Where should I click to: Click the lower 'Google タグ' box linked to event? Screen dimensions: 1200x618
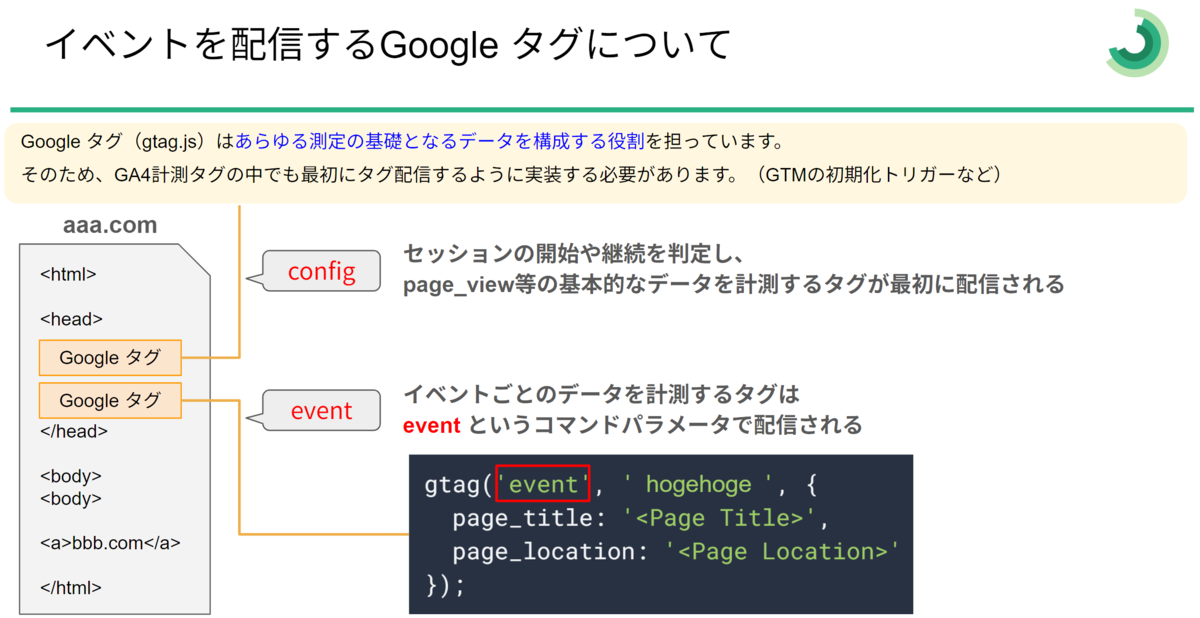[x=110, y=400]
